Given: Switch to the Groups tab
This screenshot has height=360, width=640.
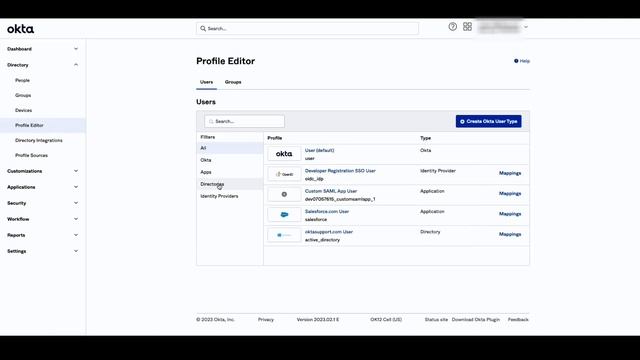Looking at the screenshot, I should tap(233, 82).
